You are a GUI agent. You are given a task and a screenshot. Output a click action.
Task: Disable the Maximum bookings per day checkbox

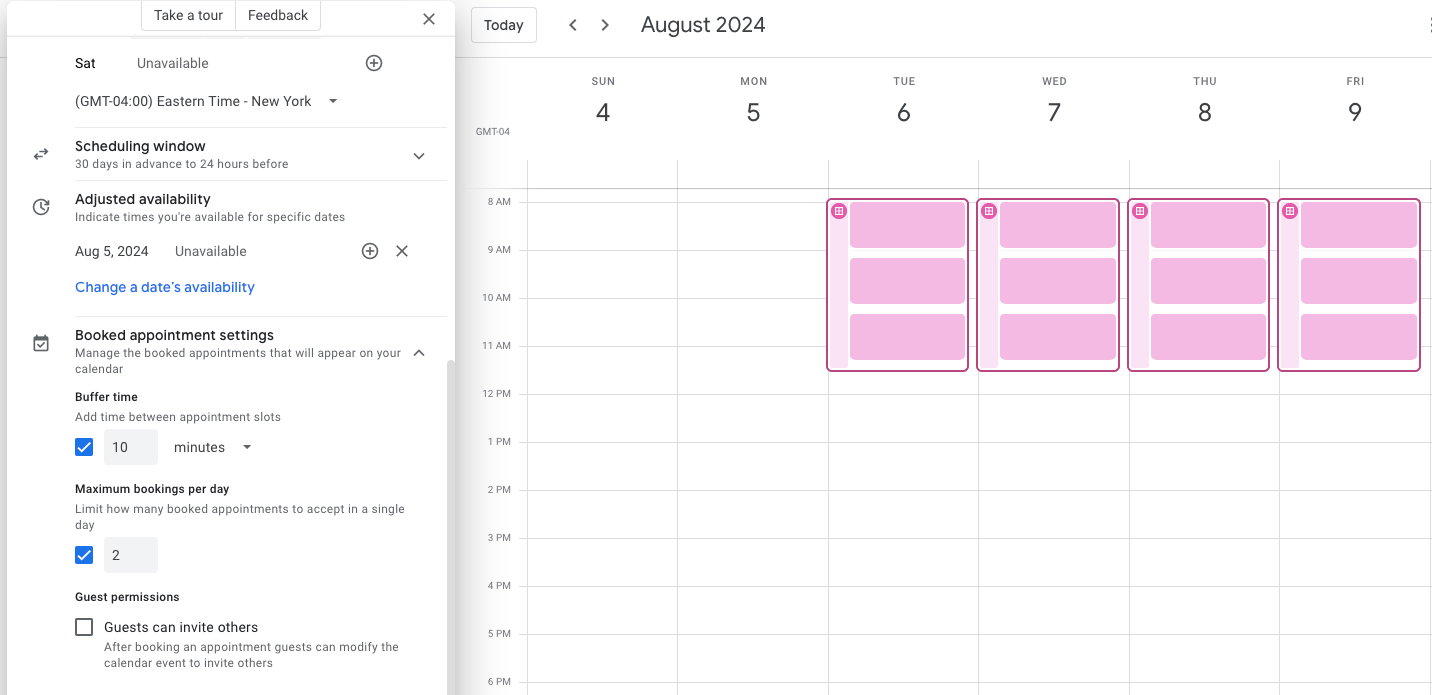tap(84, 555)
